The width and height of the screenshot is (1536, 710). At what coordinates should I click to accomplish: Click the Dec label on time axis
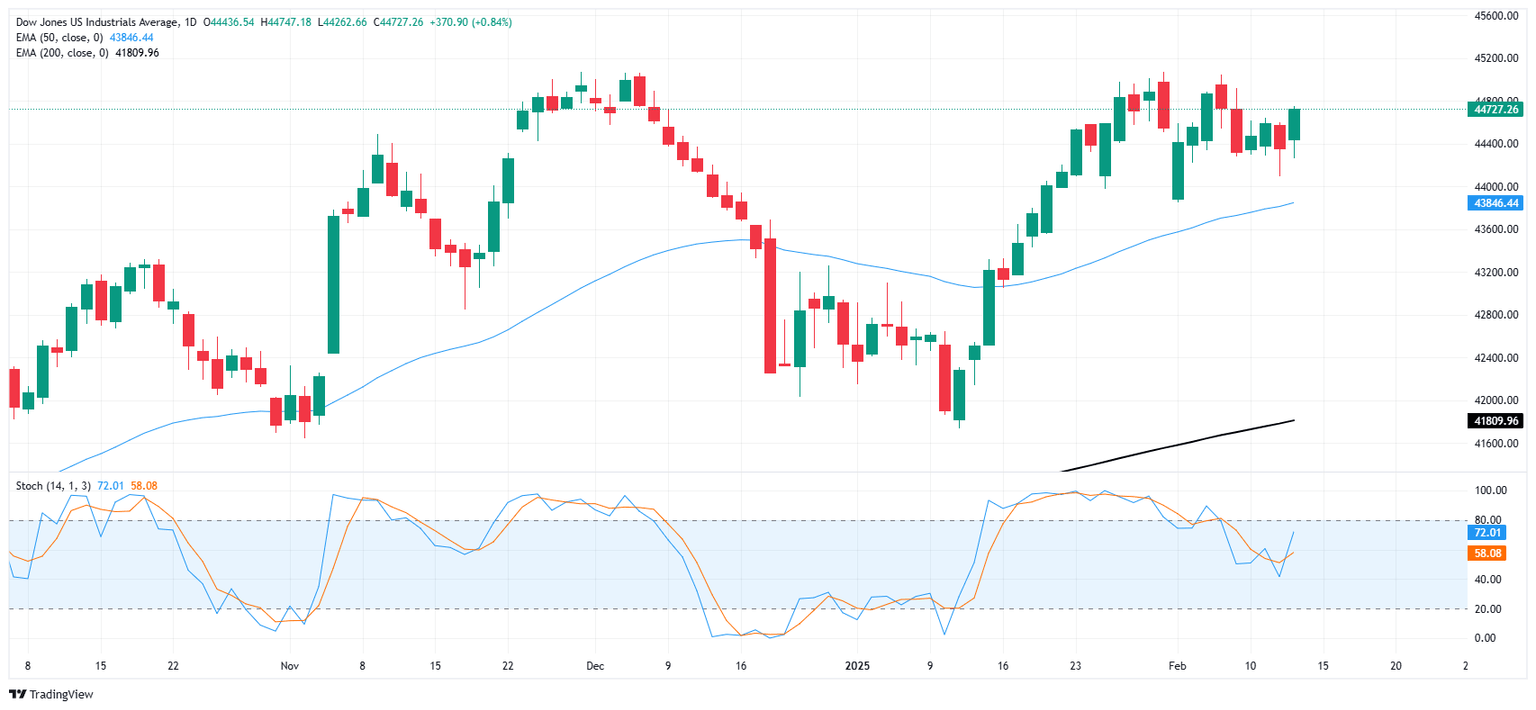595,664
